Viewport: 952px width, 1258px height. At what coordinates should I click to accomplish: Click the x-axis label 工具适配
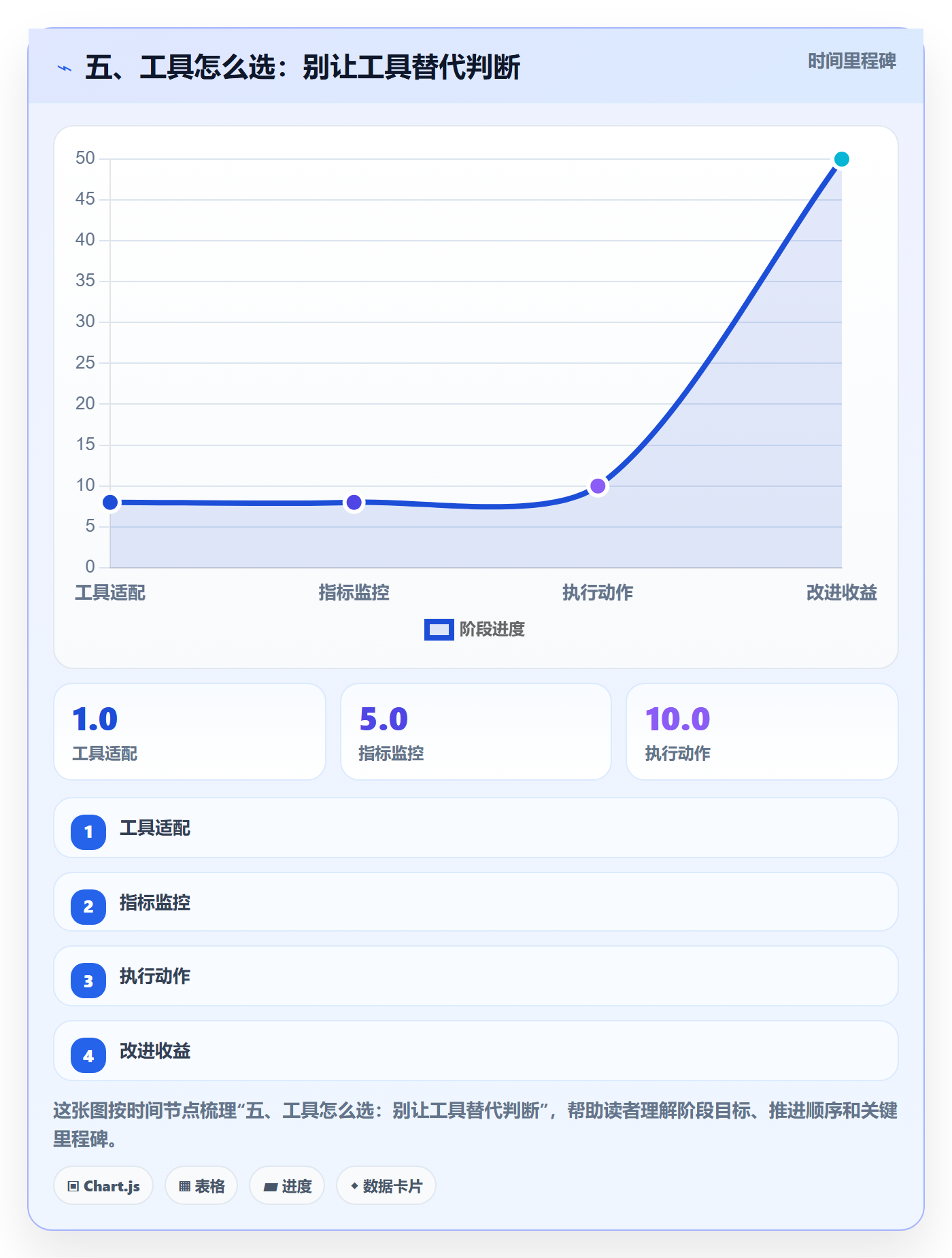[x=110, y=593]
